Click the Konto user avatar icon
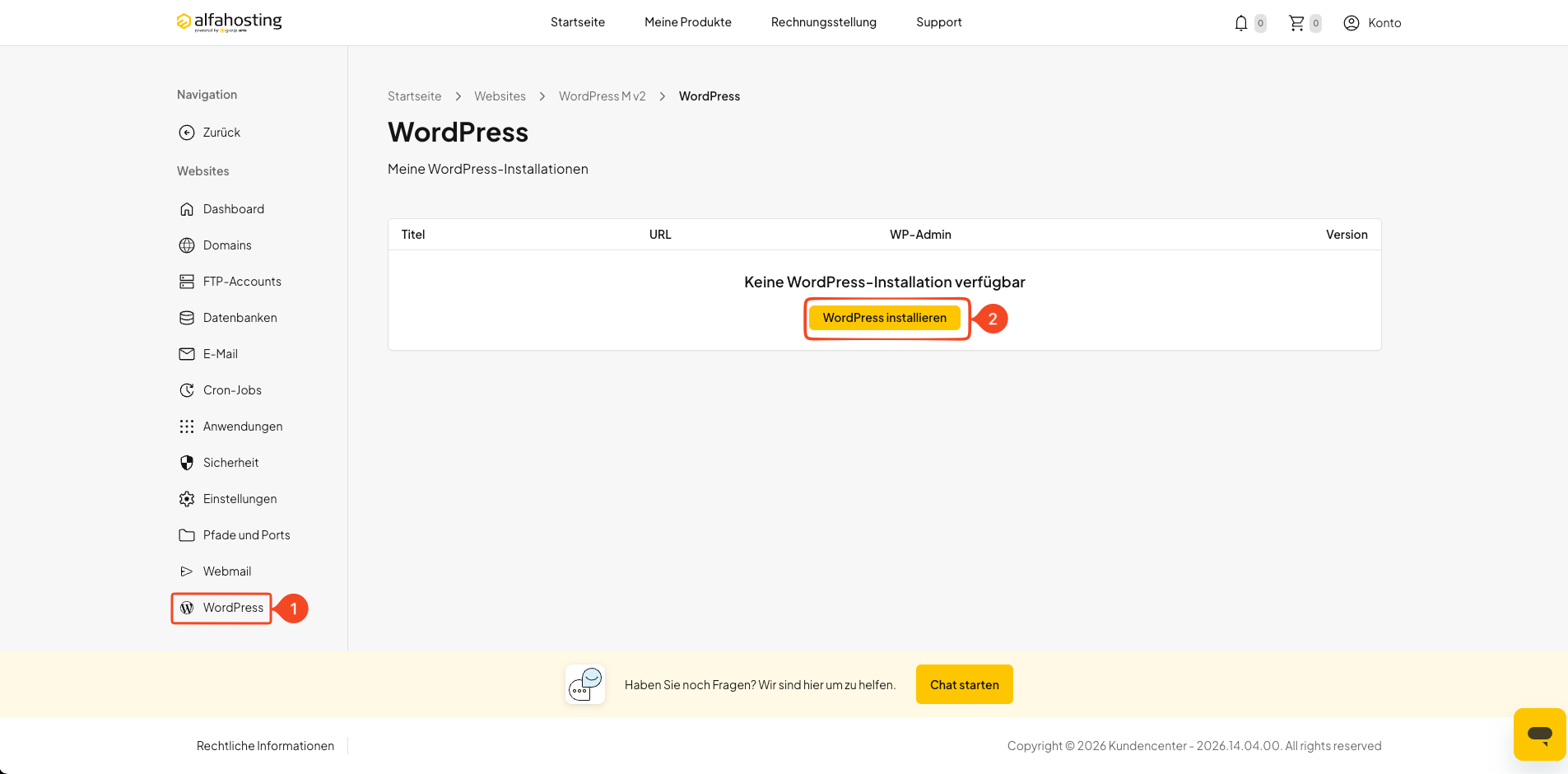The width and height of the screenshot is (1568, 774). point(1352,23)
